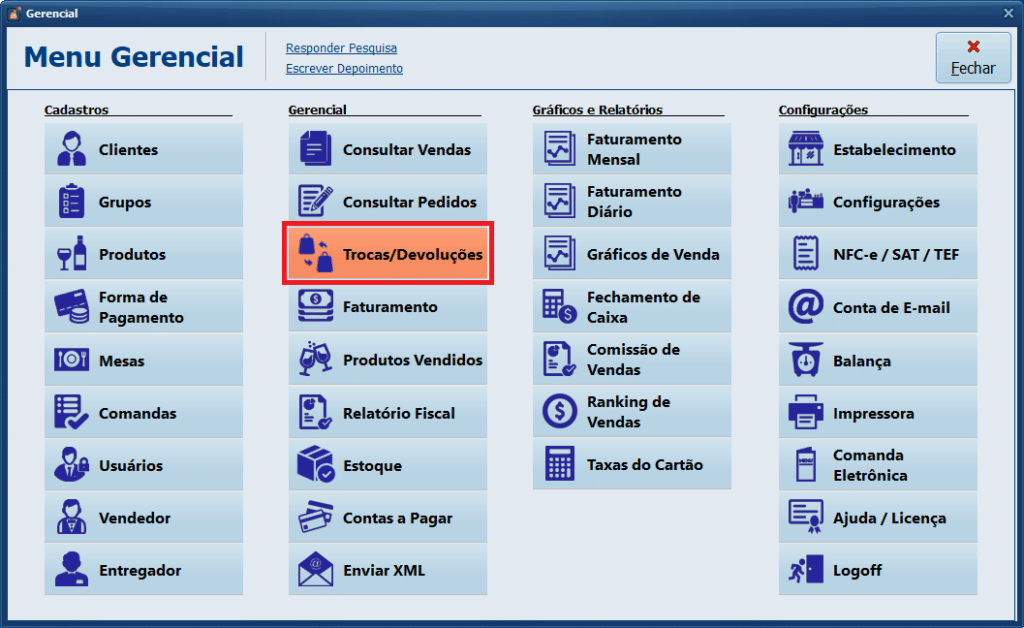1024x628 pixels.
Task: Click the wine bottle Produtos icon
Action: point(72,255)
